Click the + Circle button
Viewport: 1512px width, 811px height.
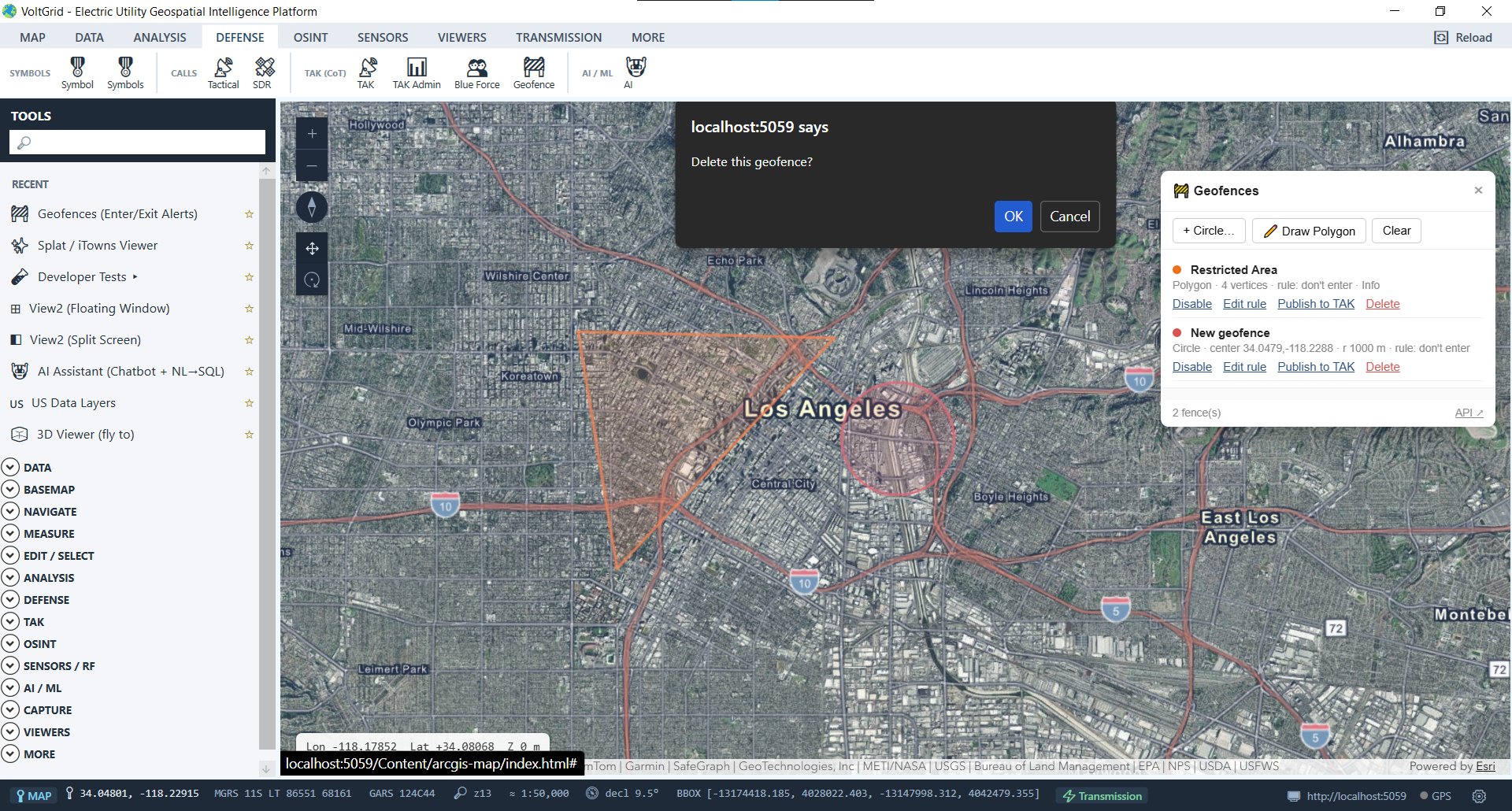tap(1209, 231)
